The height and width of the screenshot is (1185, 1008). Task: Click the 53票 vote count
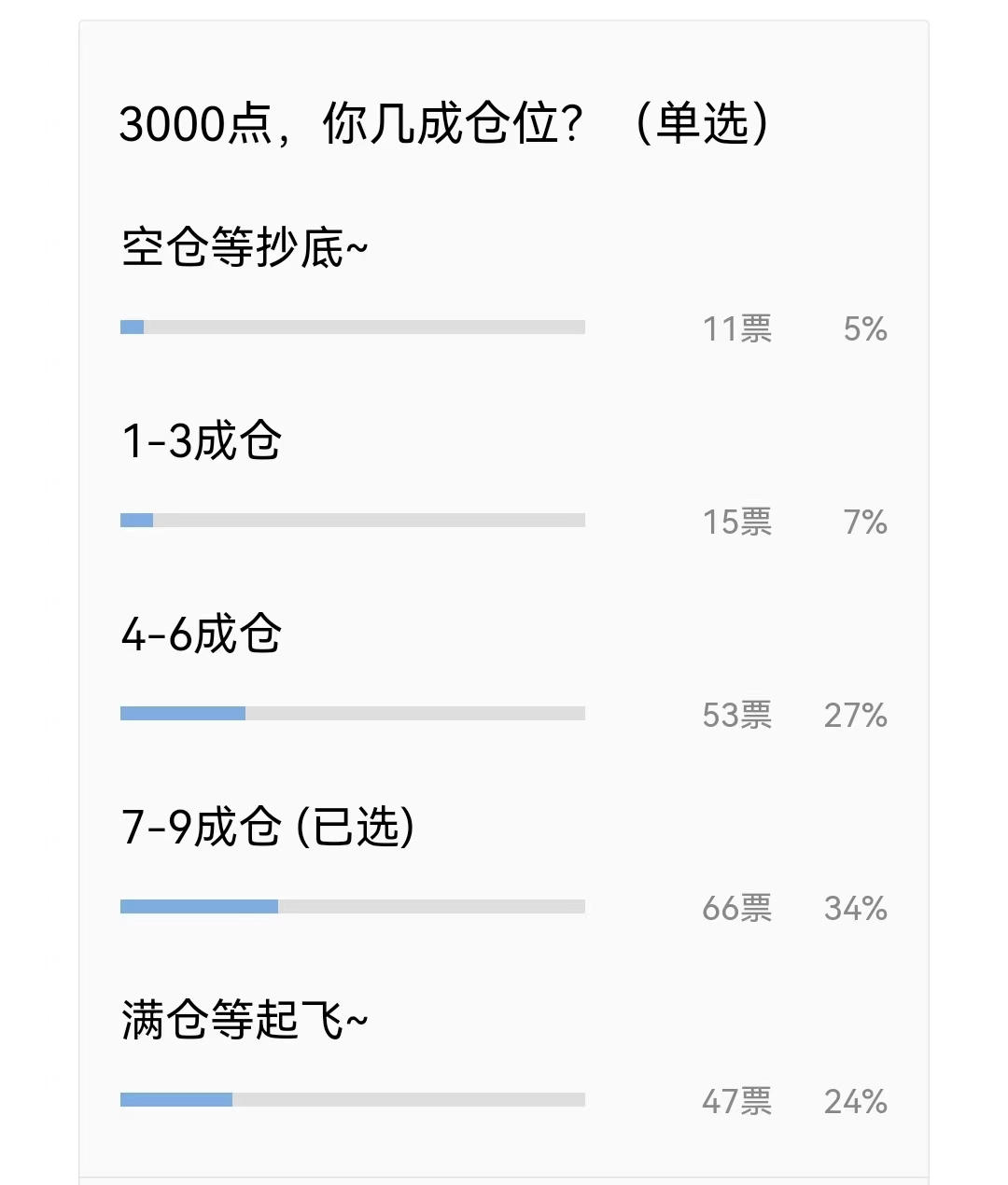[737, 716]
